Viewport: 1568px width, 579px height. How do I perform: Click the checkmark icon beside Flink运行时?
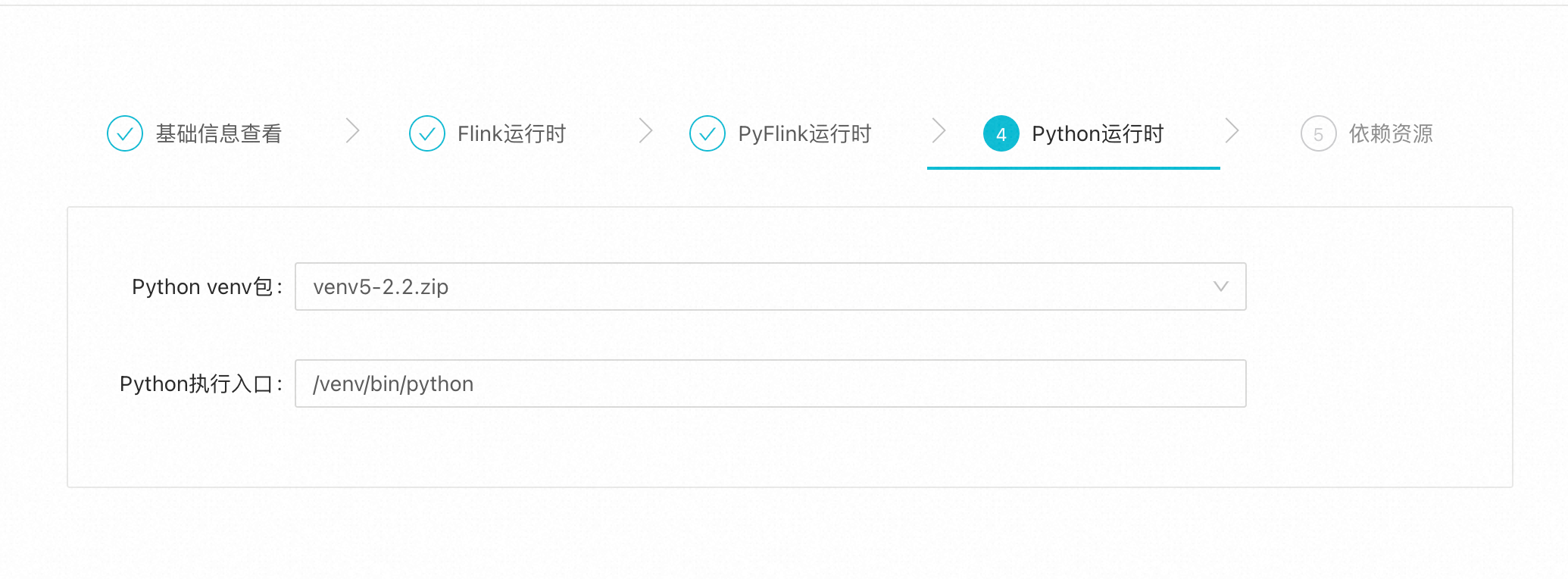(427, 134)
